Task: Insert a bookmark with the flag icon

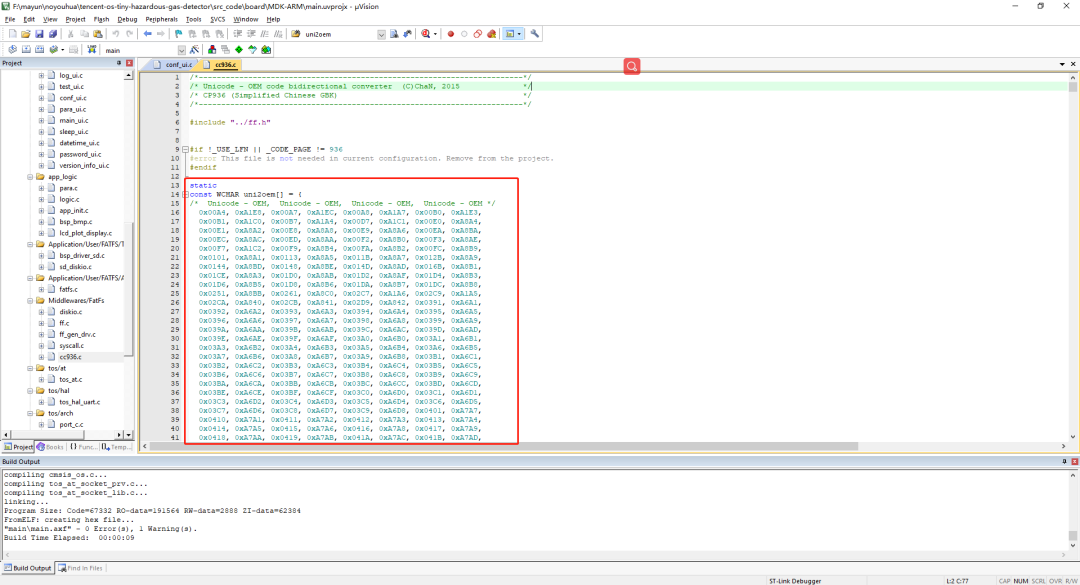Action: (x=178, y=34)
